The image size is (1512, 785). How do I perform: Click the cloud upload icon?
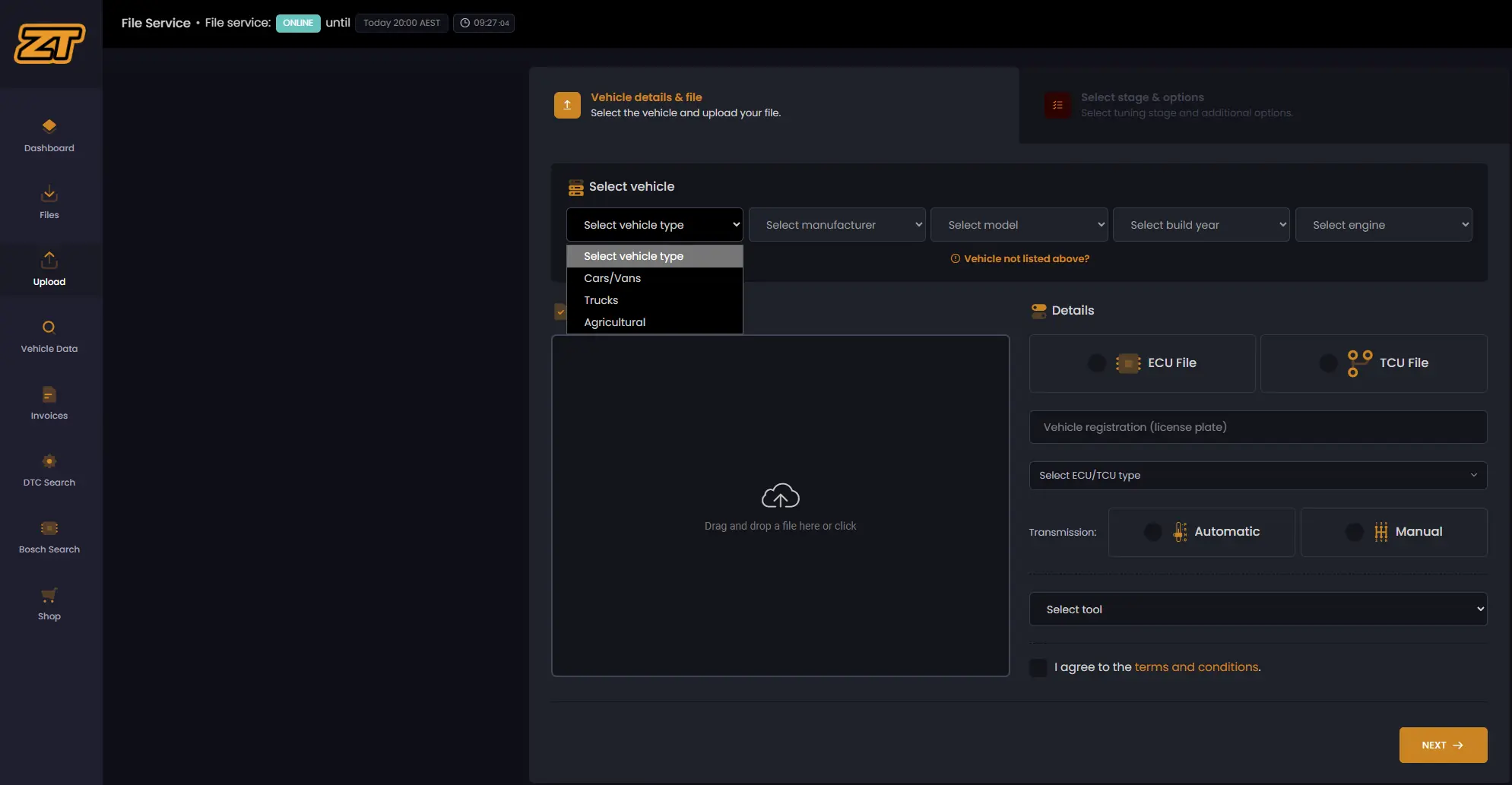tap(781, 496)
